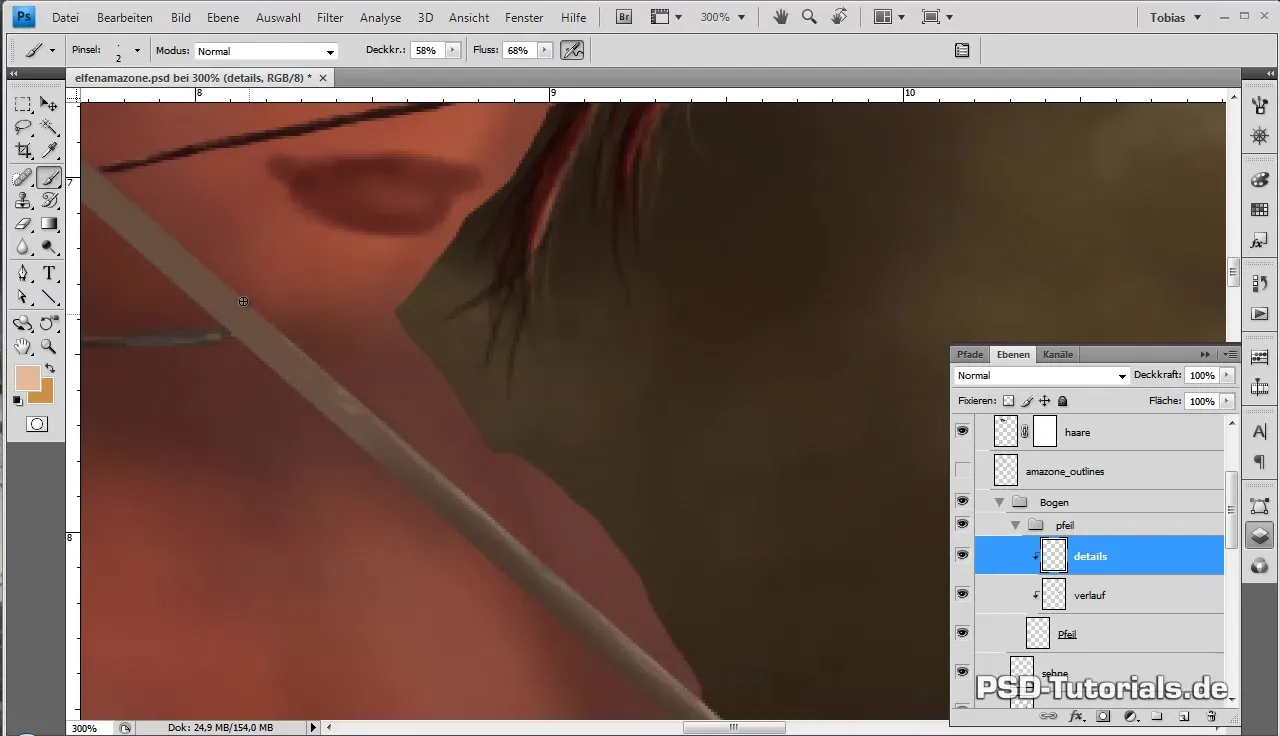Select the Clone Stamp tool
This screenshot has width=1280, height=736.
tap(23, 200)
